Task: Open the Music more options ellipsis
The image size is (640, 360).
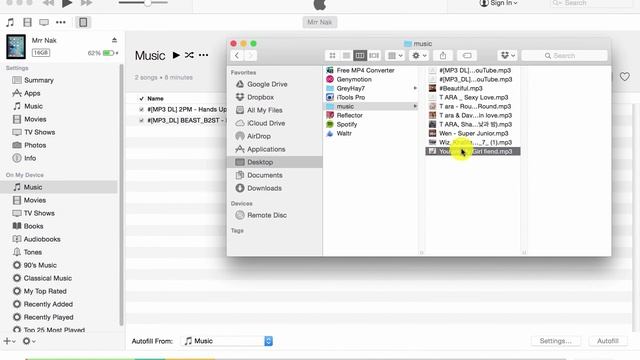Action: pos(203,55)
